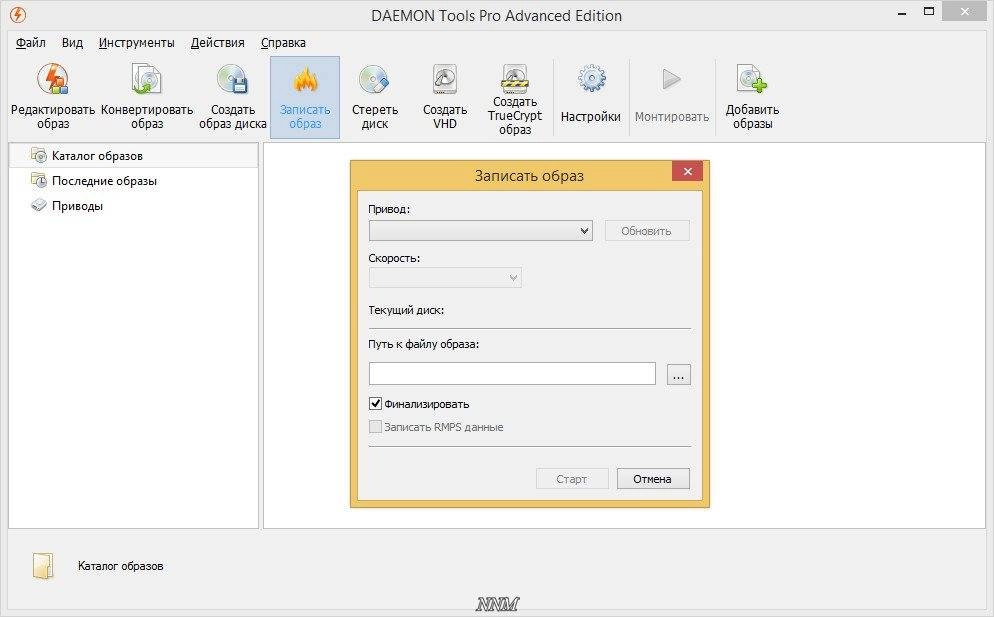Screen dimensions: 994x617
Task: Close the Записать образ dialog
Action: tap(687, 171)
